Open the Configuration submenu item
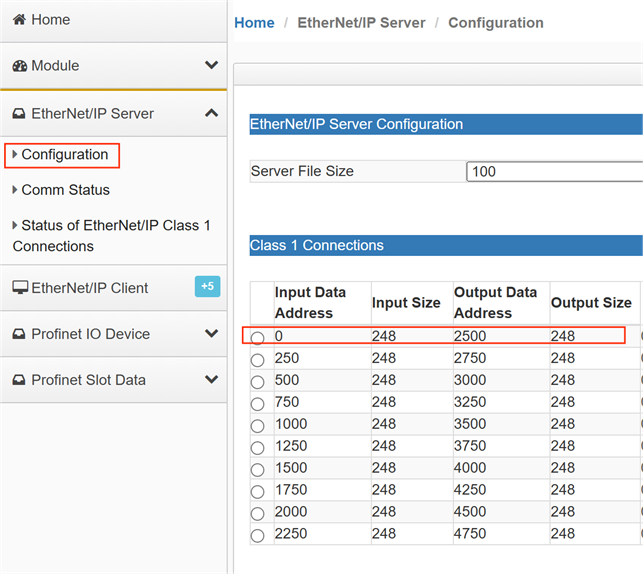This screenshot has height=574, width=643. [65, 155]
